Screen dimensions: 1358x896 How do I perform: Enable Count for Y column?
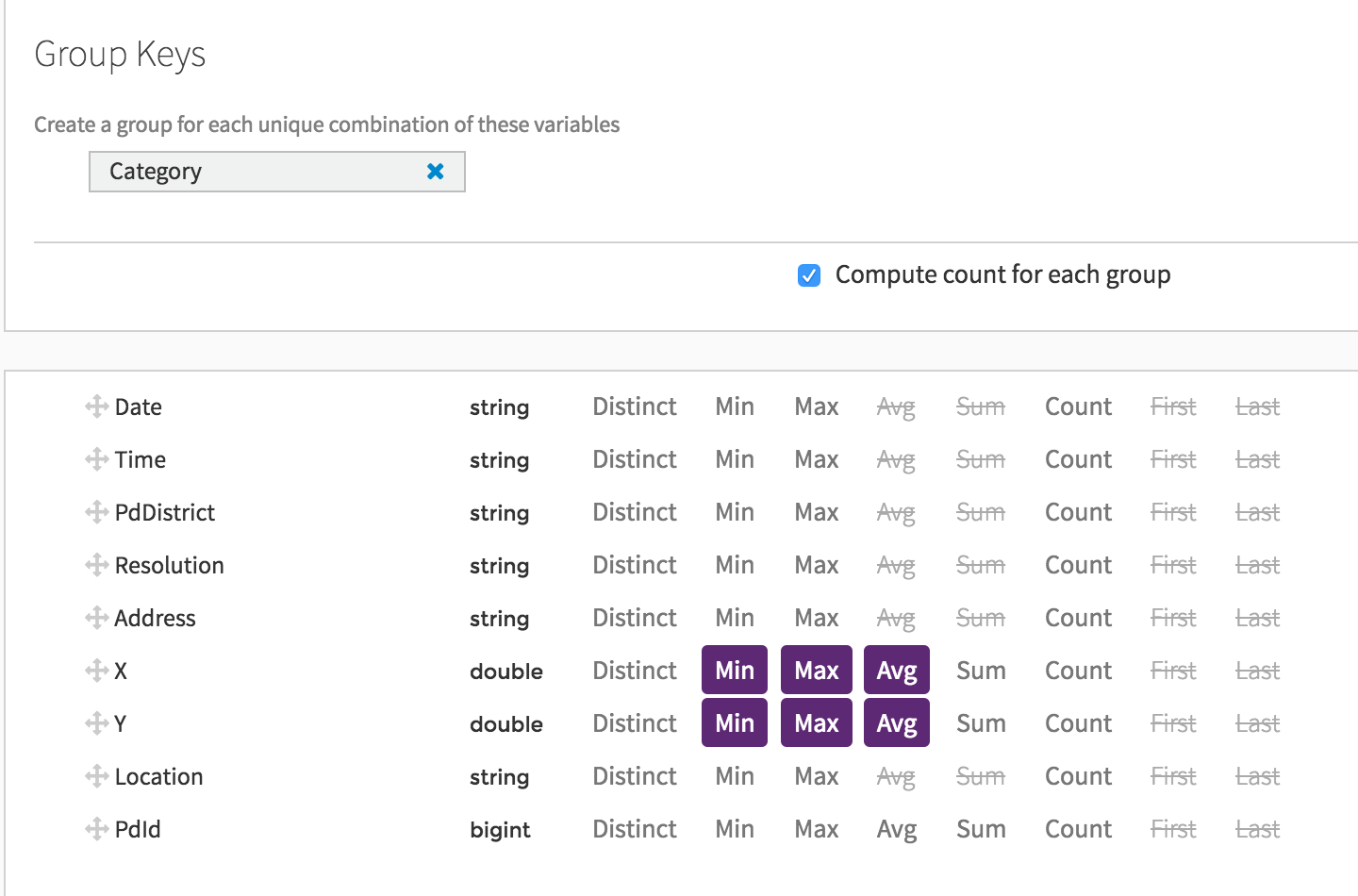(1079, 723)
